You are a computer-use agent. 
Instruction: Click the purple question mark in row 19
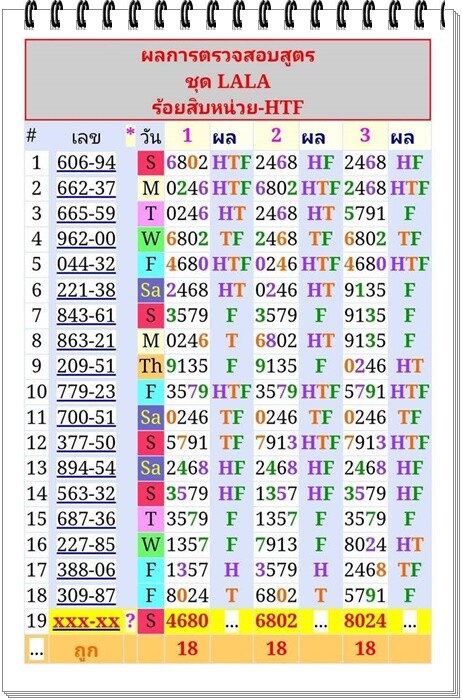[130, 621]
